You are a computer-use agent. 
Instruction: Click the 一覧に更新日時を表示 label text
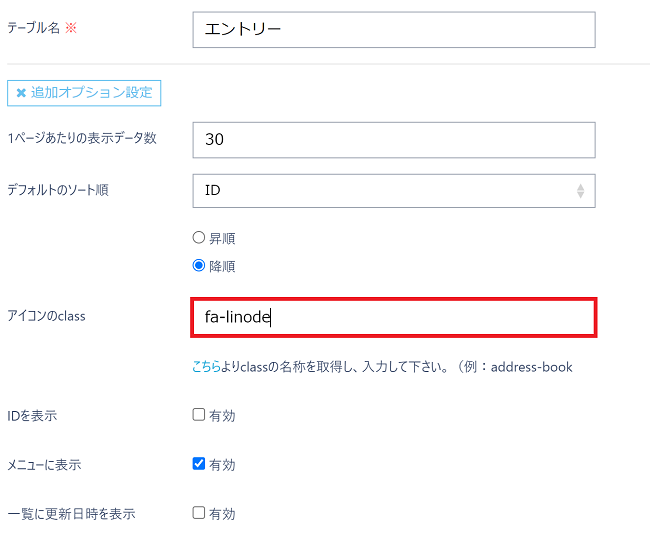(70, 514)
